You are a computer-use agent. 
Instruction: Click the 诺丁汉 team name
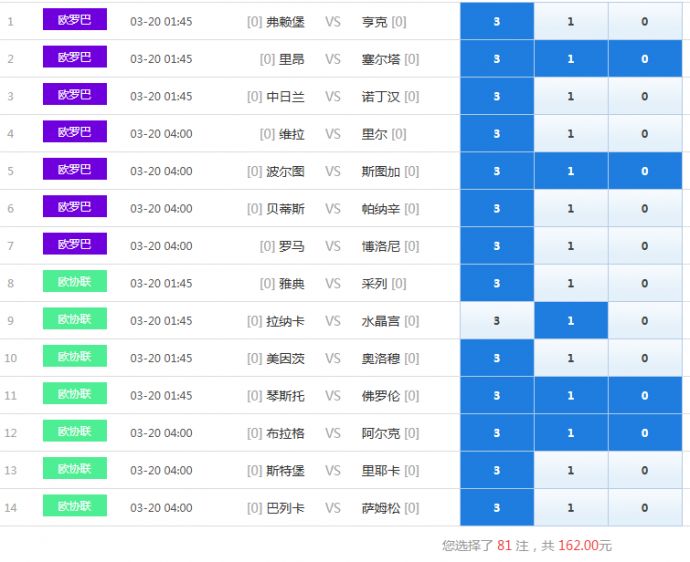[380, 96]
